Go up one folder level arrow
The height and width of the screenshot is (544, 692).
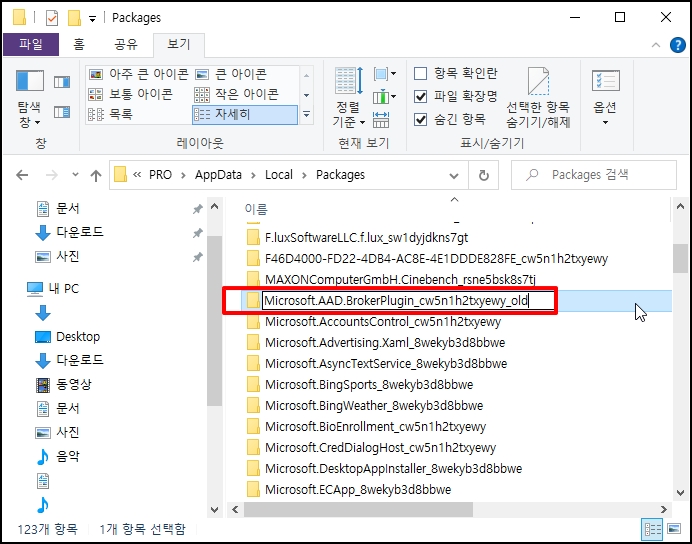click(x=96, y=176)
